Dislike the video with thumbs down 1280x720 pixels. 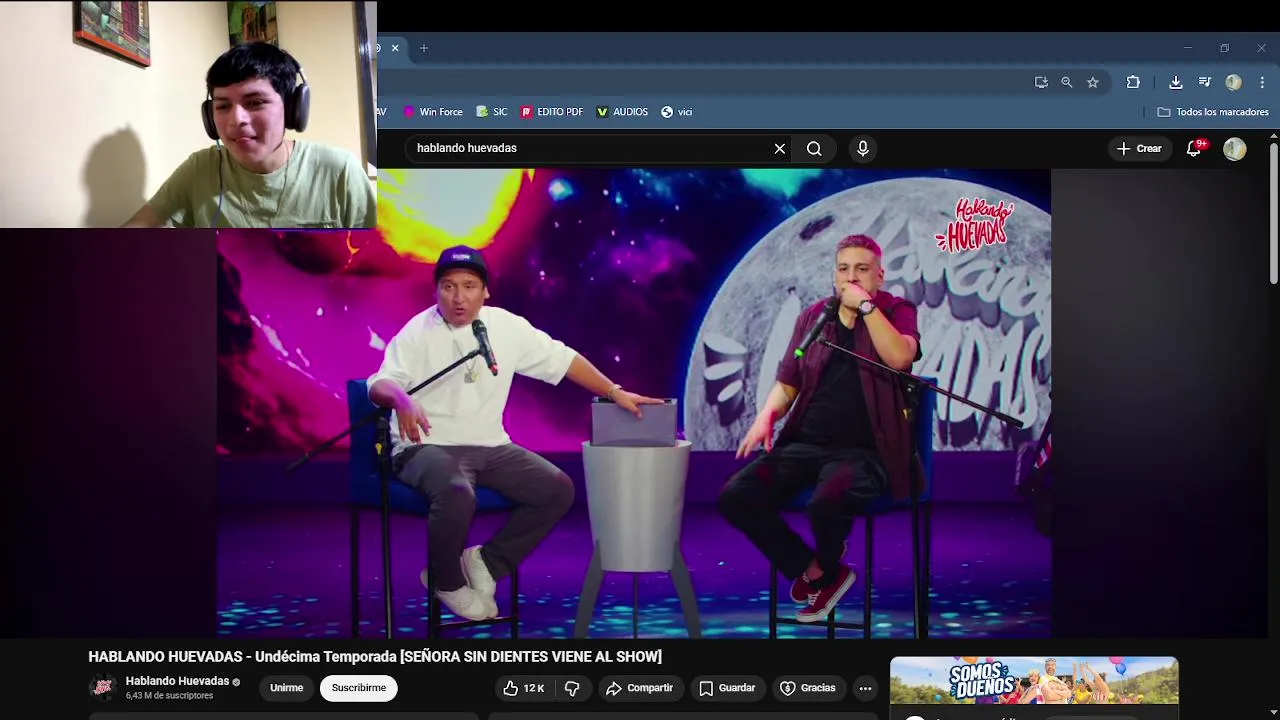pyautogui.click(x=572, y=688)
